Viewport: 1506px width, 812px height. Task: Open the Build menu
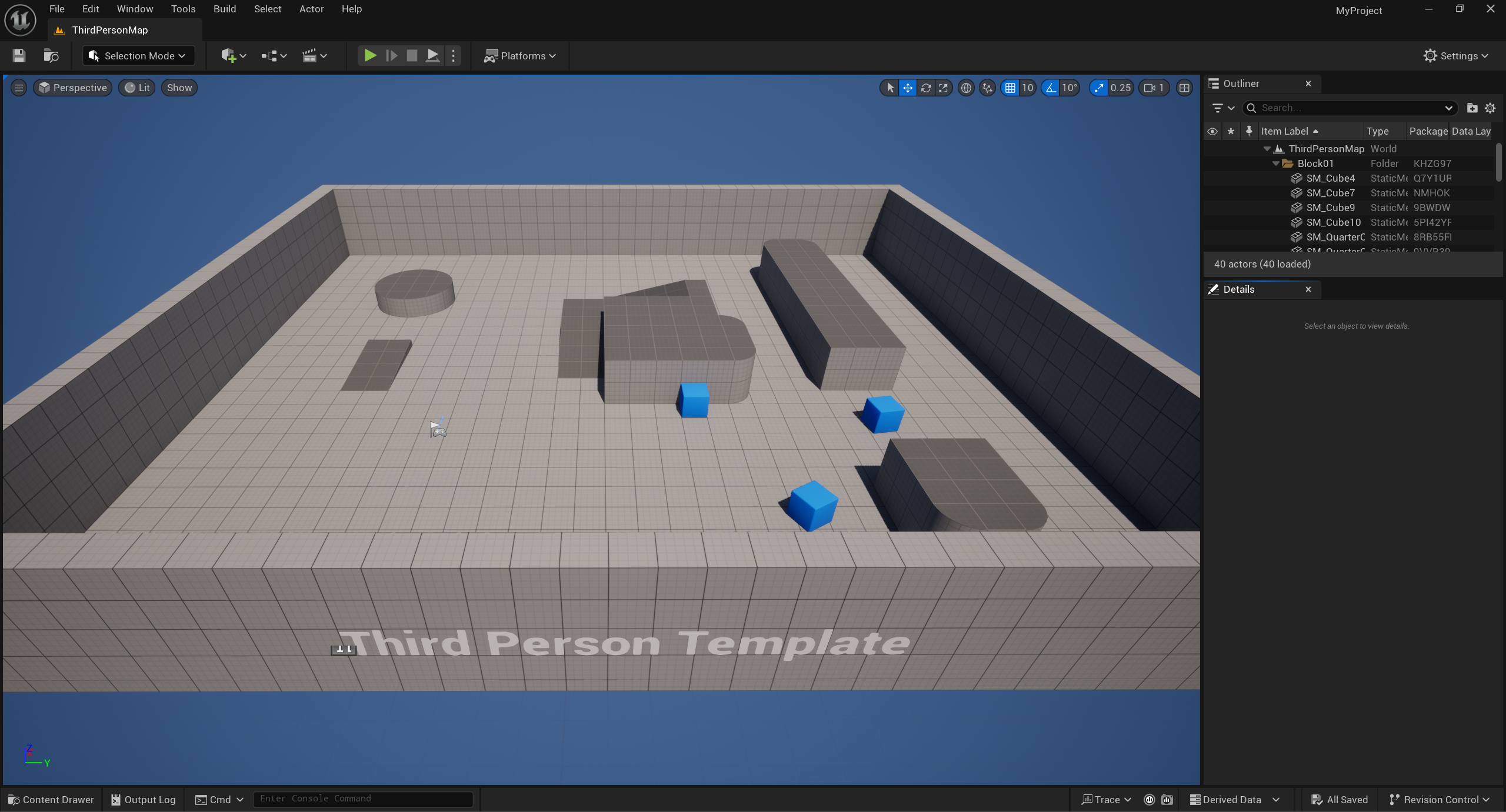(225, 9)
